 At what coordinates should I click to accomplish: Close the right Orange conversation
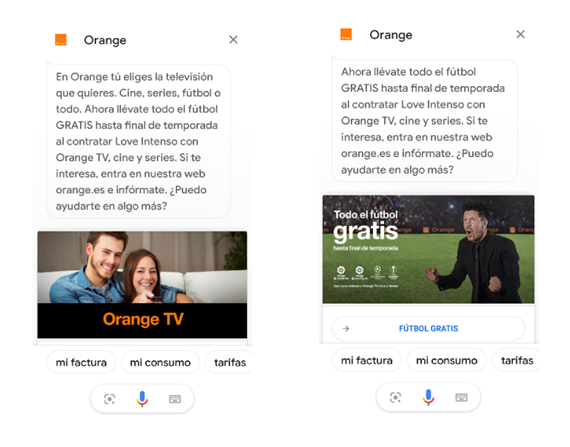pos(521,34)
